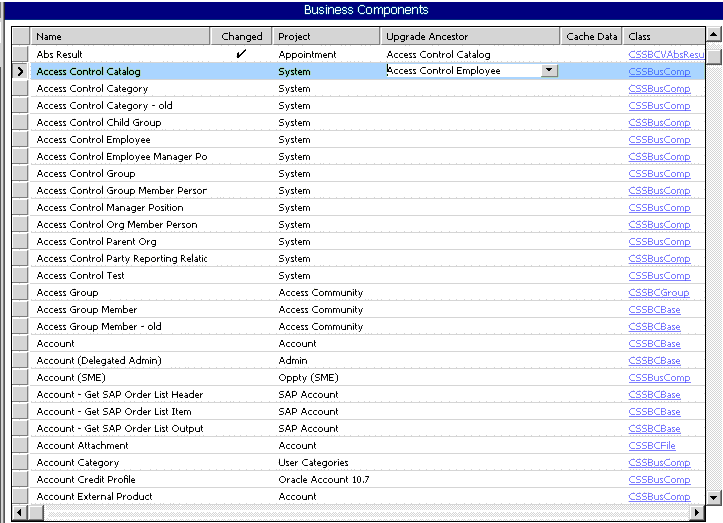The height and width of the screenshot is (523, 723).
Task: Open CSSBusComp link for Account Category
Action: 659,463
